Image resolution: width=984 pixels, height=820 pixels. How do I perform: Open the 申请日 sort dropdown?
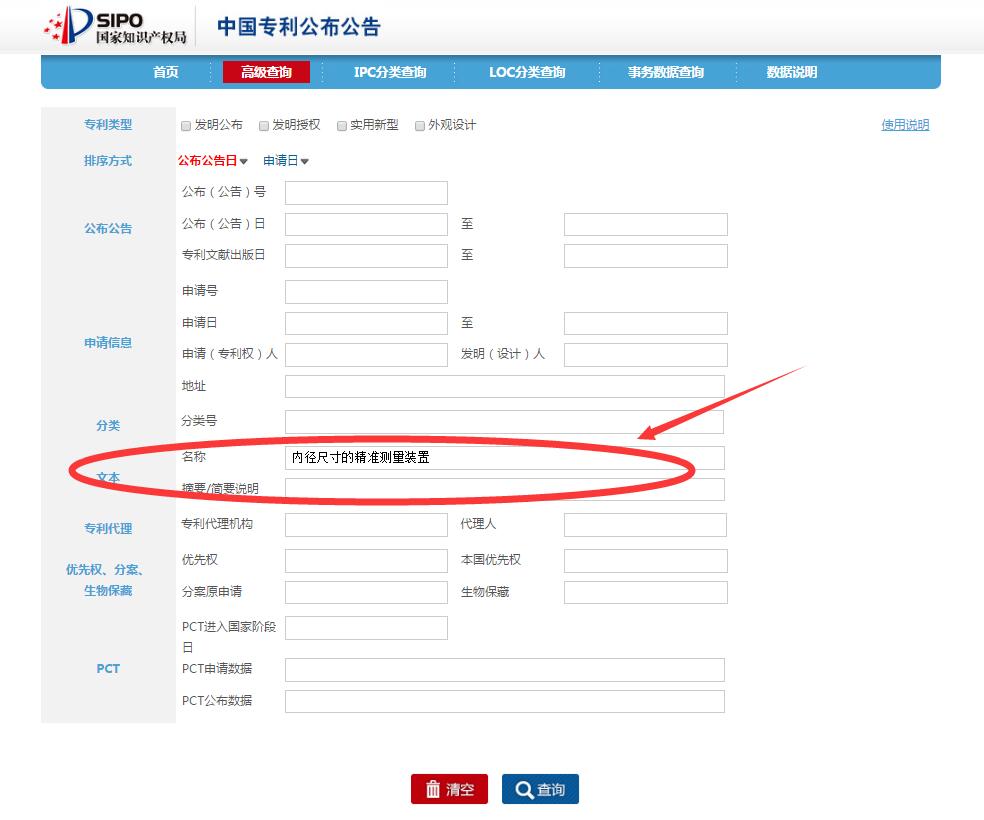click(287, 160)
